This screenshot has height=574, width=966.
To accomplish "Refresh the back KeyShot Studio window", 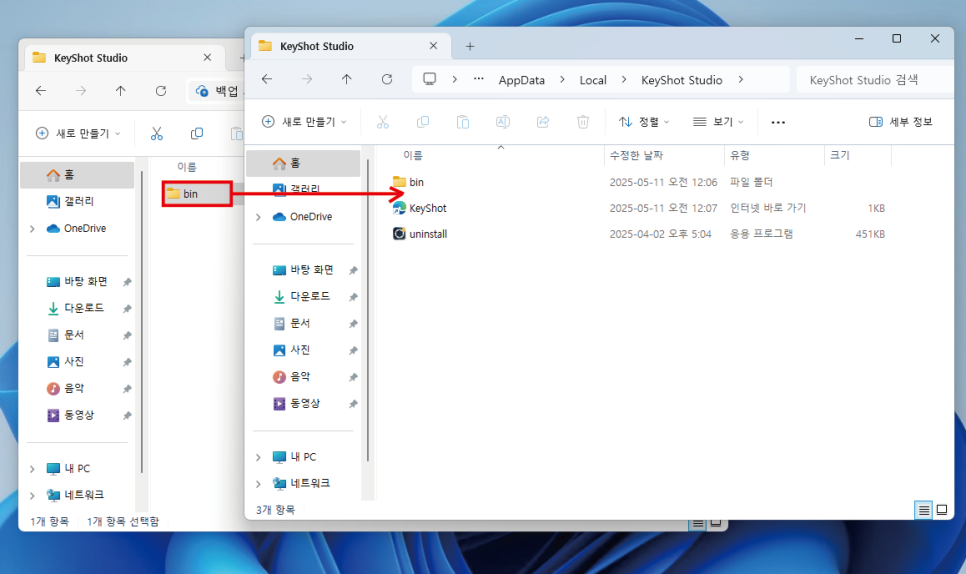I will (x=161, y=91).
